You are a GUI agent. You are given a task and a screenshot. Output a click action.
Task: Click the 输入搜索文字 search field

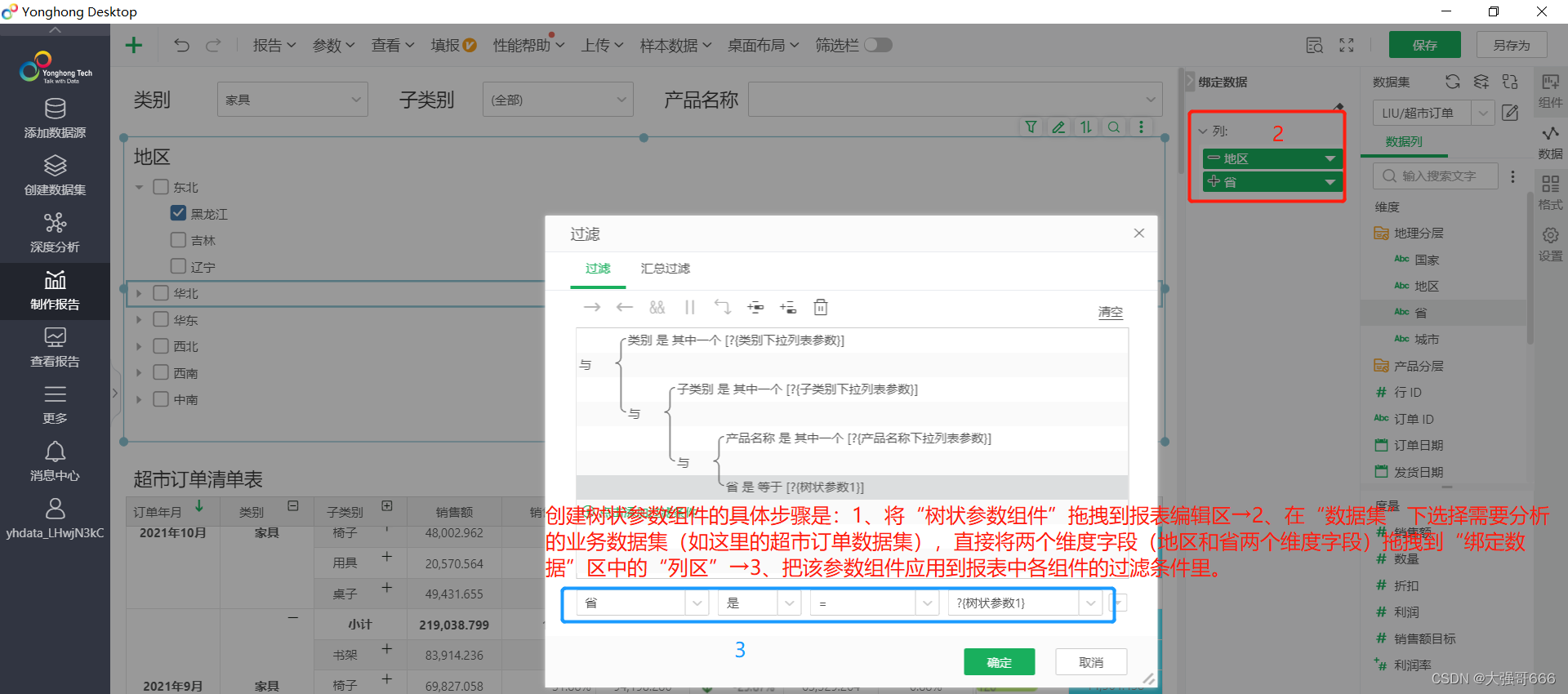(x=1437, y=176)
